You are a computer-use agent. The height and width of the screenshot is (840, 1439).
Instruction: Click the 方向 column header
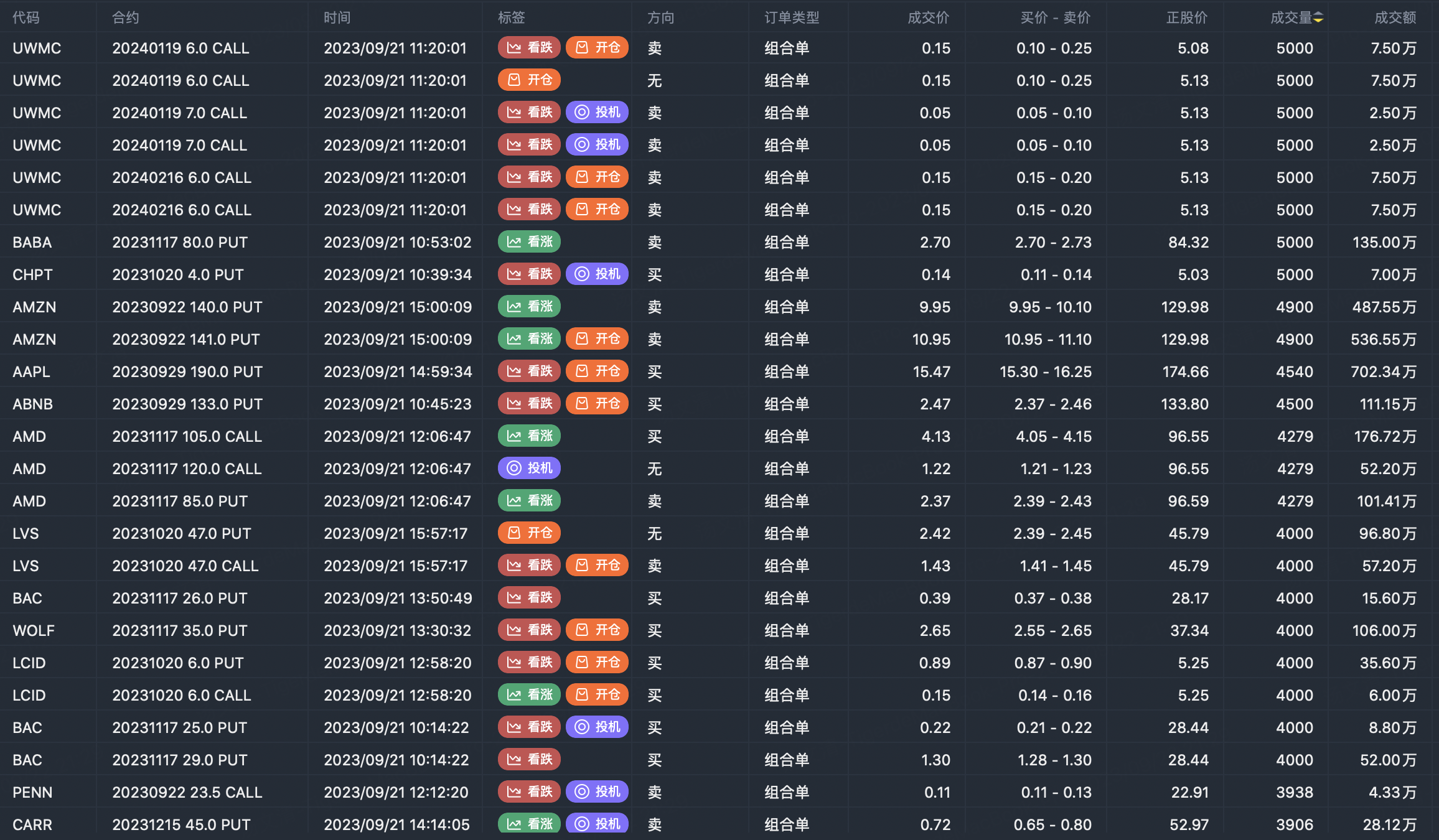(x=661, y=18)
